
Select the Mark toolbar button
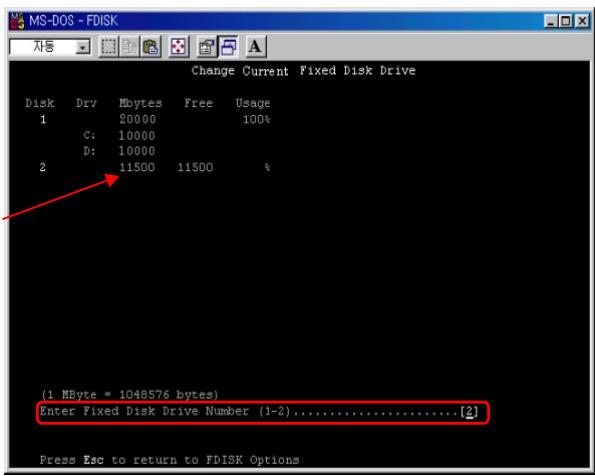pos(109,47)
